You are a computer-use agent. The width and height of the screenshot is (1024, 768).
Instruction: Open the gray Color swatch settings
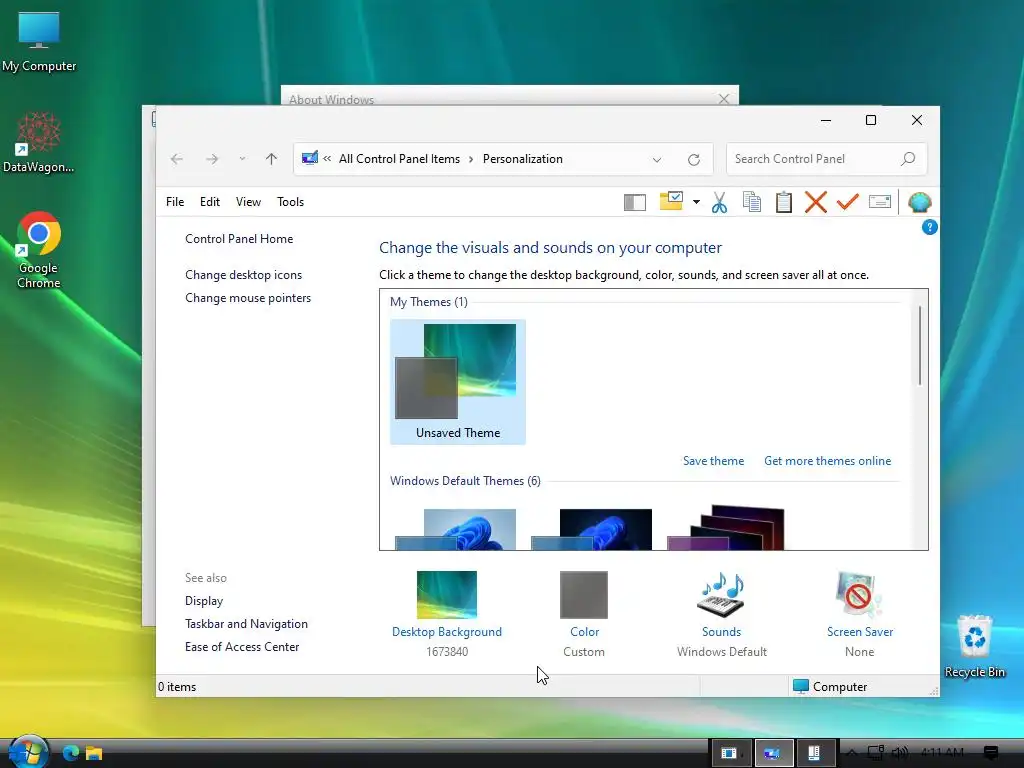coord(584,595)
